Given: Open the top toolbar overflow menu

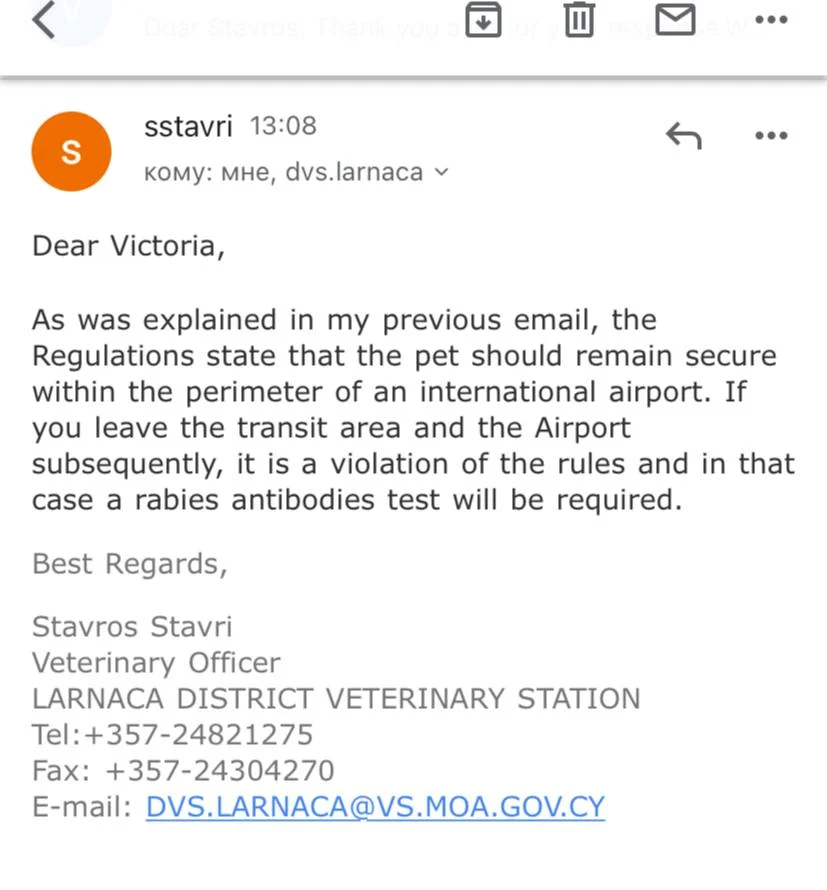Looking at the screenshot, I should pos(771,19).
